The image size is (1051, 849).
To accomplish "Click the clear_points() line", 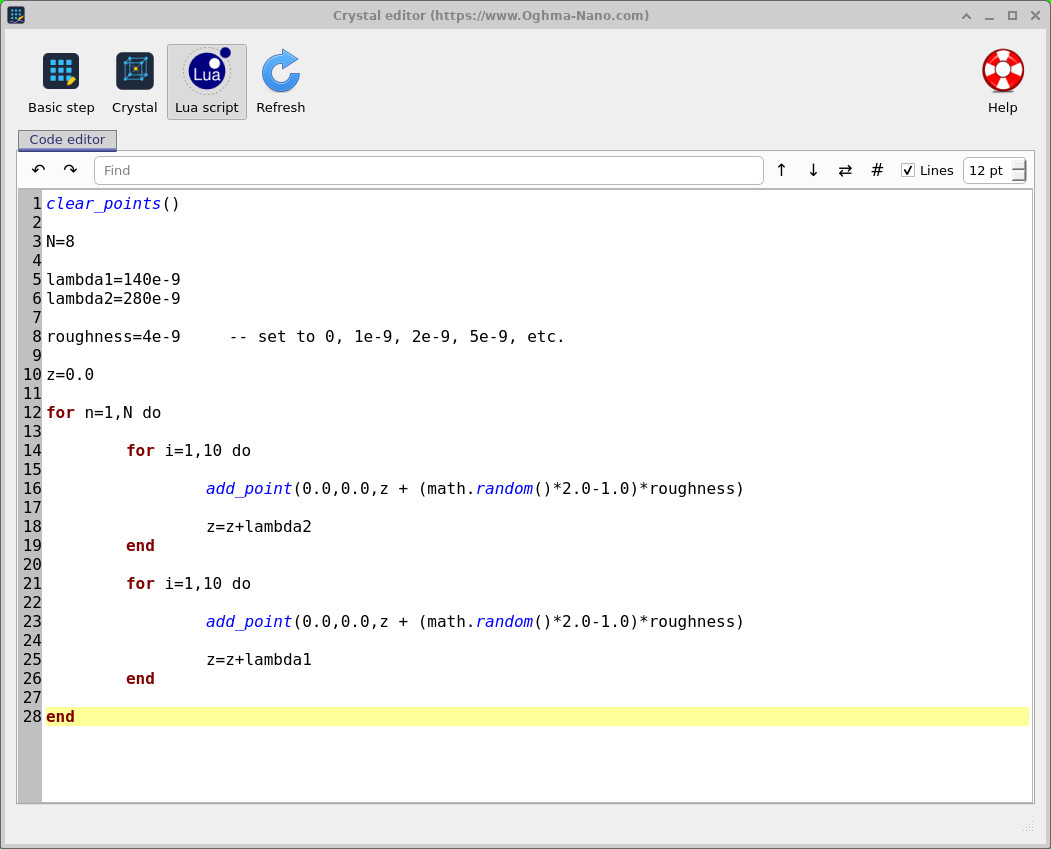I will [x=113, y=203].
